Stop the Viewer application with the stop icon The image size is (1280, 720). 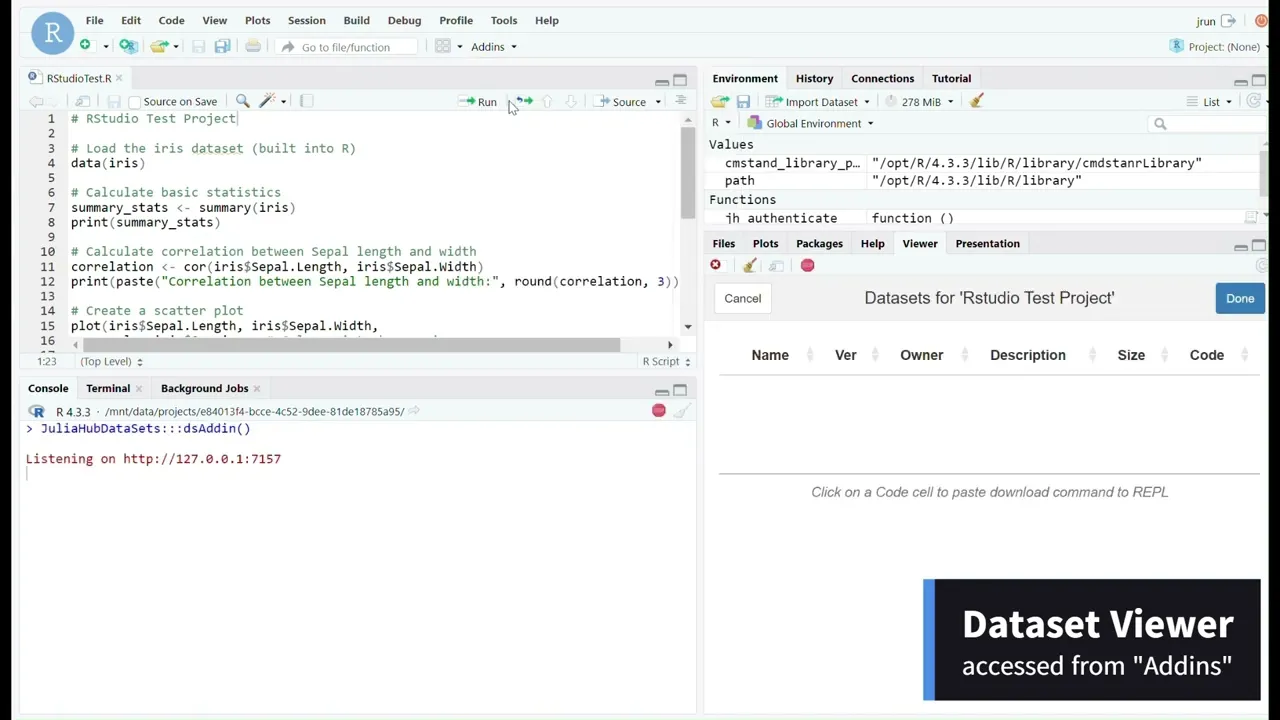pyautogui.click(x=807, y=265)
